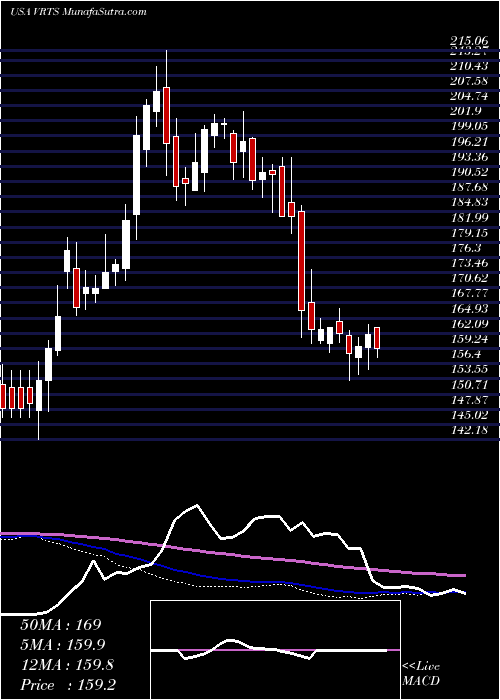Select the 150.71 price level
Viewport: 500px width, 700px height.
tap(469, 385)
